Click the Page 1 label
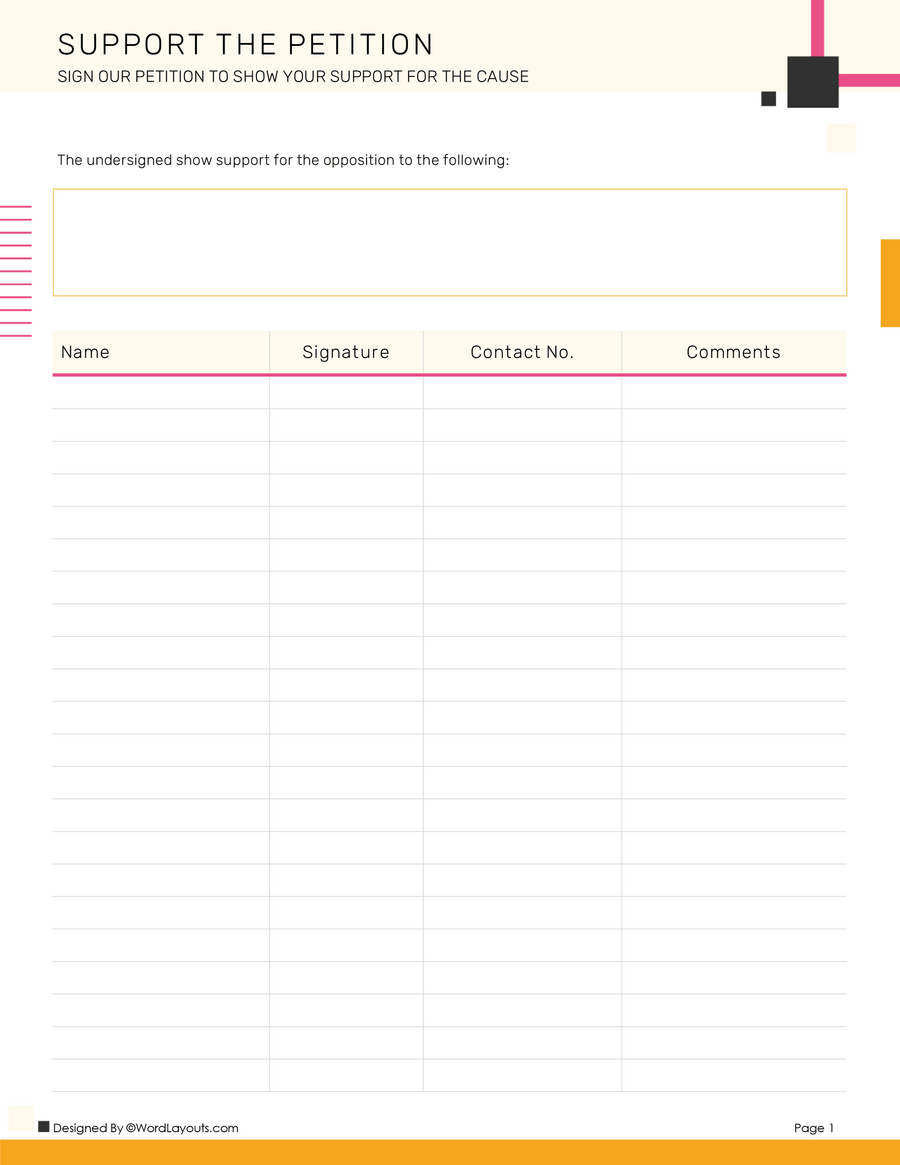Screen dimensions: 900x1165 point(813,1127)
